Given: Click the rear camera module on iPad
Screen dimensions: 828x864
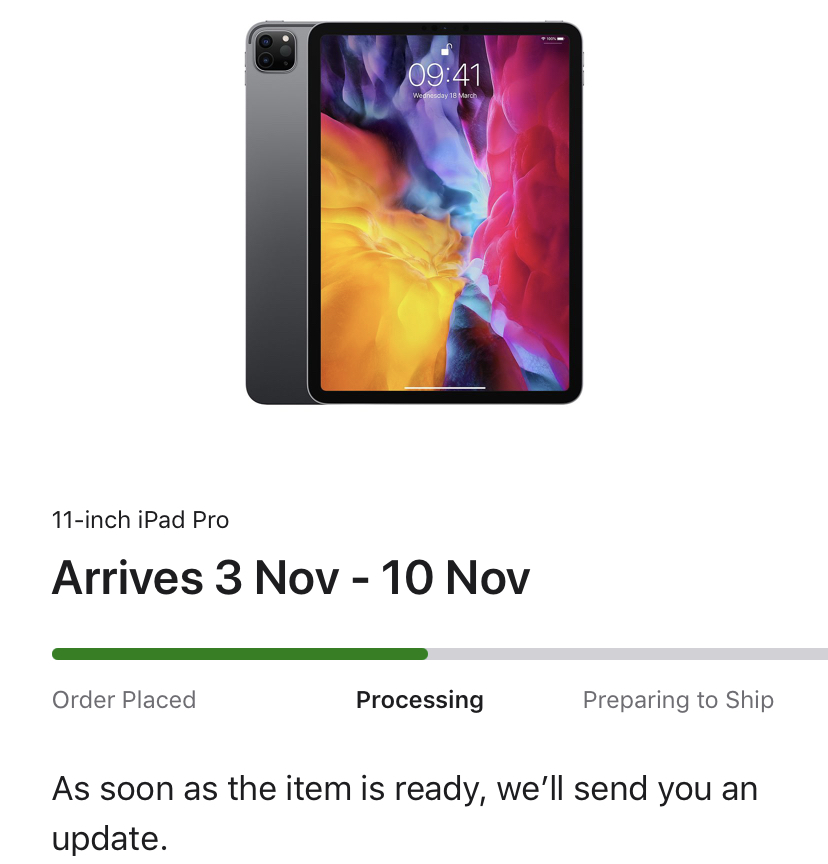Looking at the screenshot, I should tap(275, 51).
